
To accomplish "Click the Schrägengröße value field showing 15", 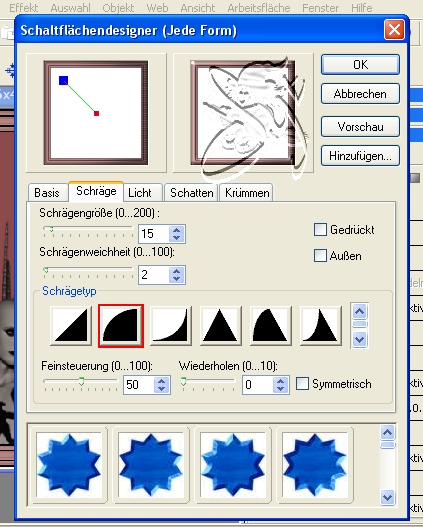I will (154, 234).
